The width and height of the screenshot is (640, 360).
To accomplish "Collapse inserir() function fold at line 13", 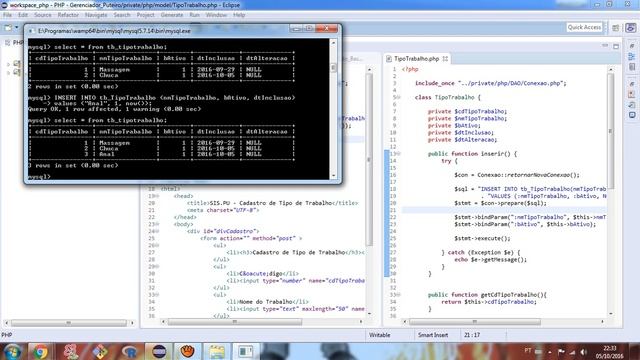I will pos(399,153).
